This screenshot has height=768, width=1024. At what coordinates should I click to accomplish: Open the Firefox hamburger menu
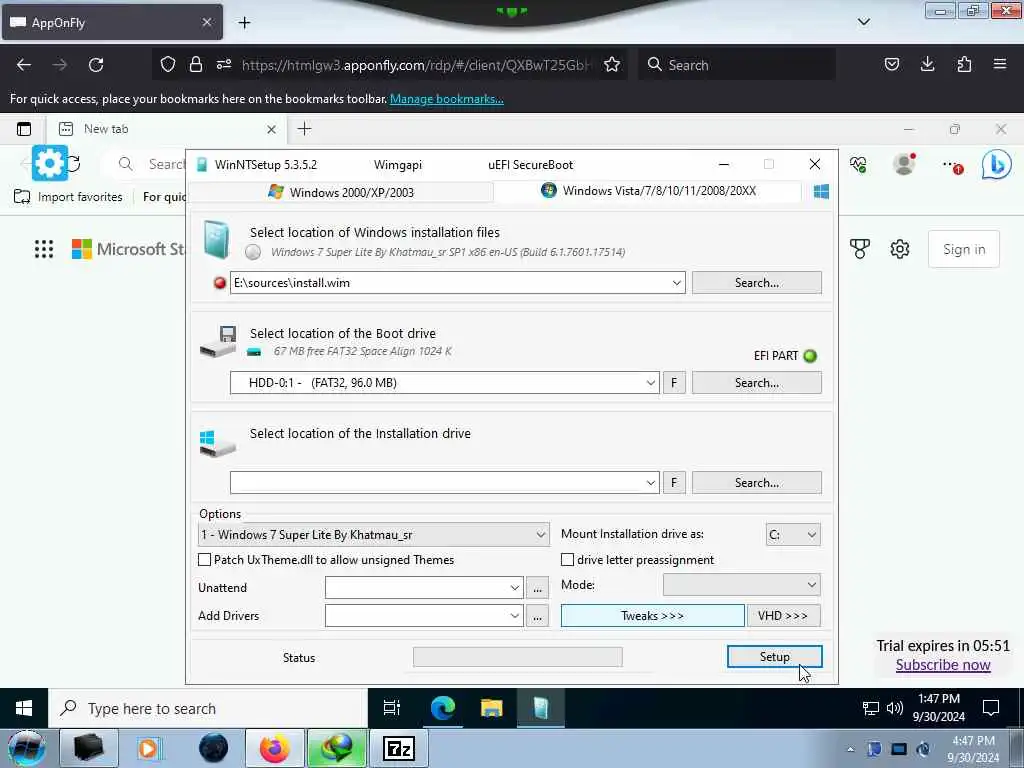click(x=1000, y=64)
